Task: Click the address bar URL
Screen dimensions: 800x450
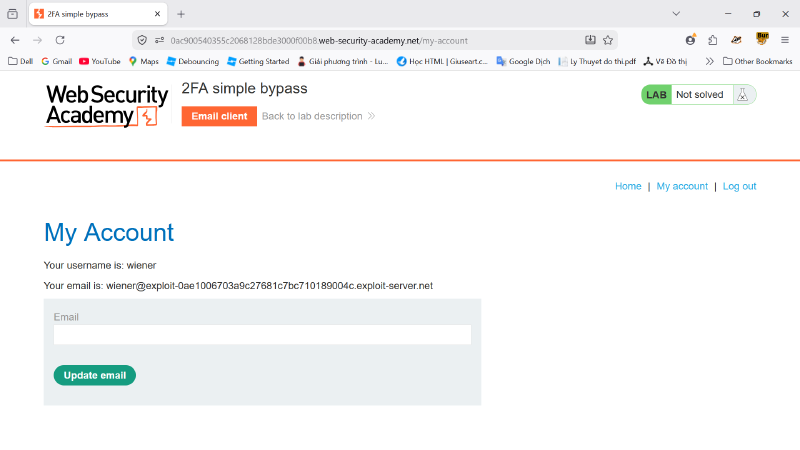Action: click(319, 41)
